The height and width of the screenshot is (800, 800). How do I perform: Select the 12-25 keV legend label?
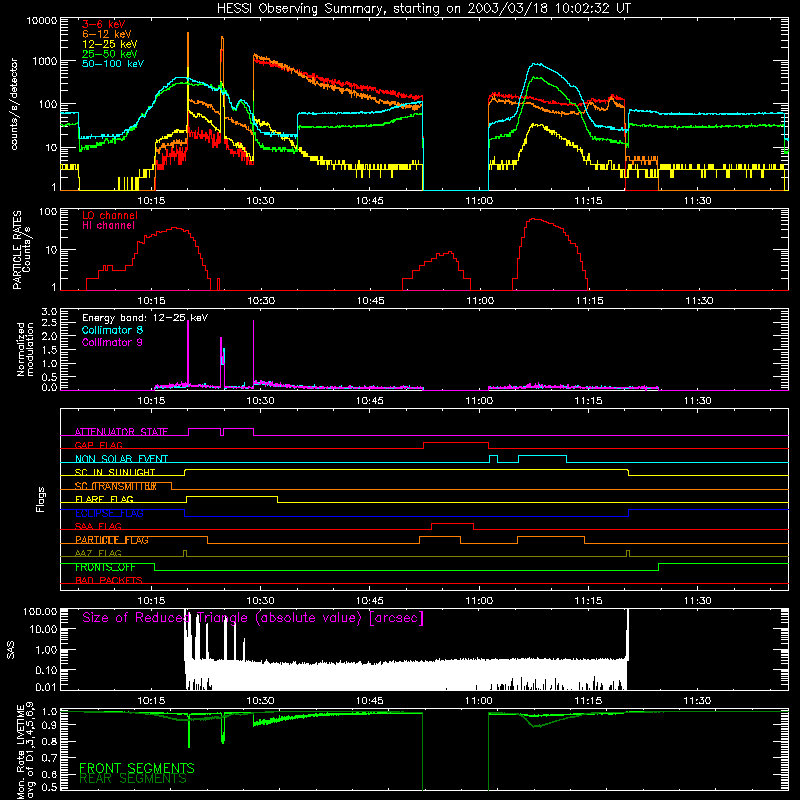[x=110, y=44]
